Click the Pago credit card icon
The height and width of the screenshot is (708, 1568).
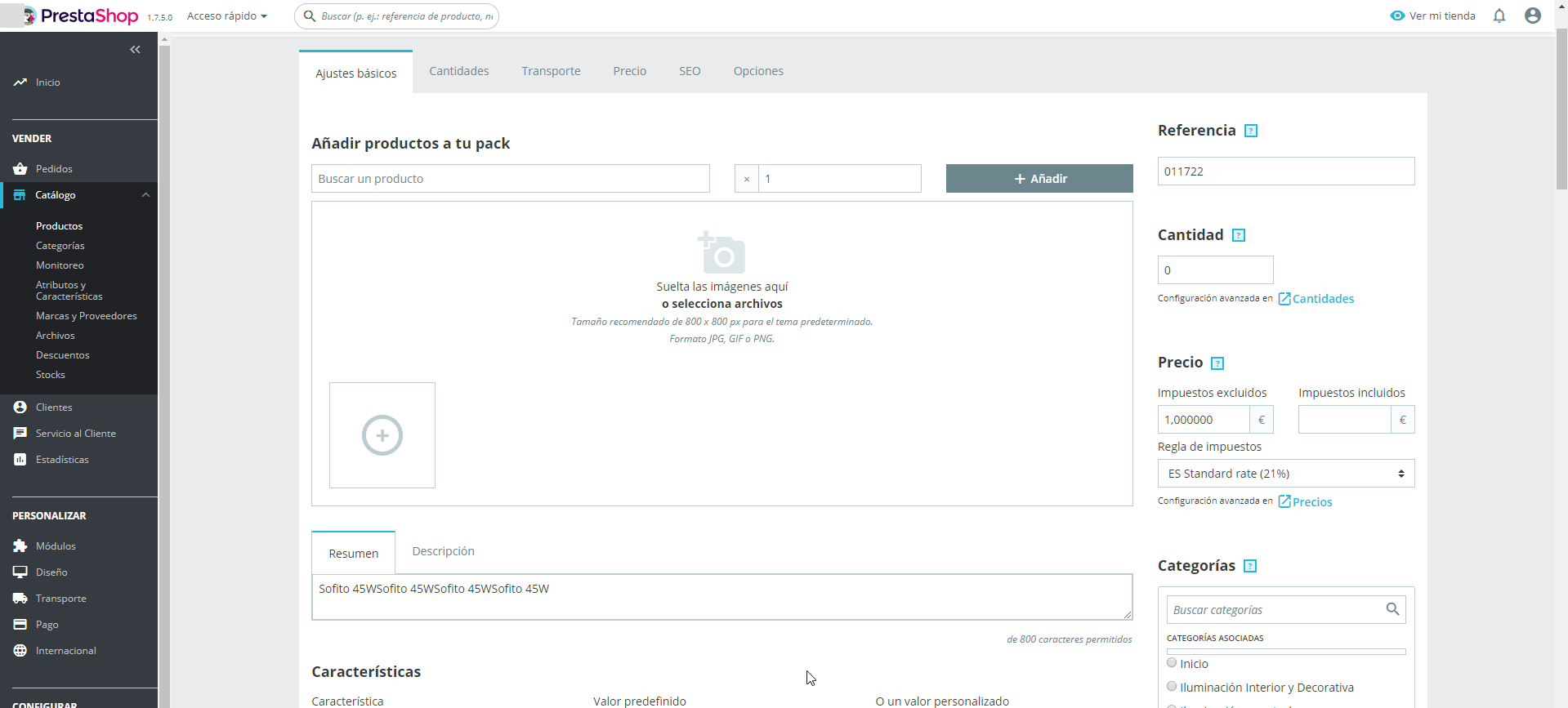pos(20,625)
